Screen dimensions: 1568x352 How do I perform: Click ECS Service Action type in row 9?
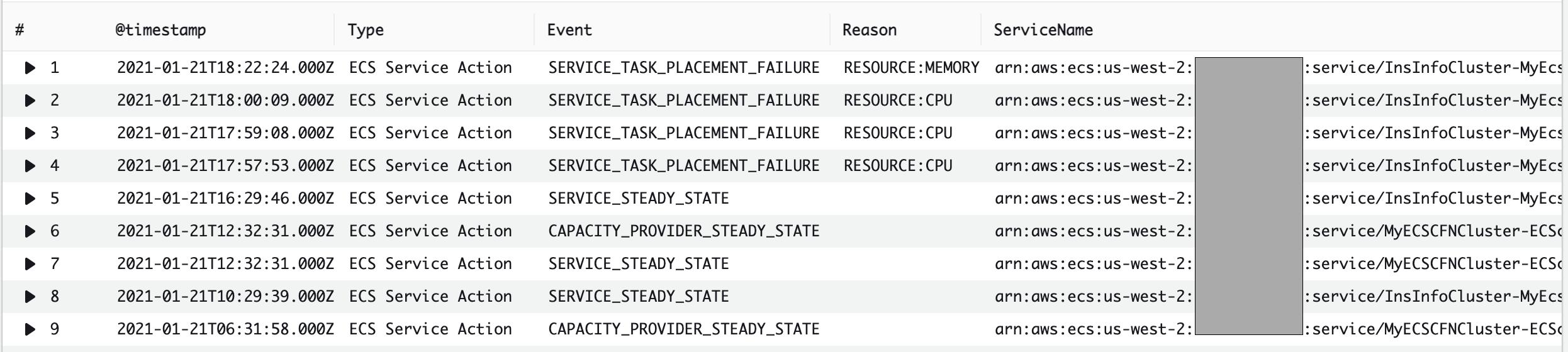(430, 329)
